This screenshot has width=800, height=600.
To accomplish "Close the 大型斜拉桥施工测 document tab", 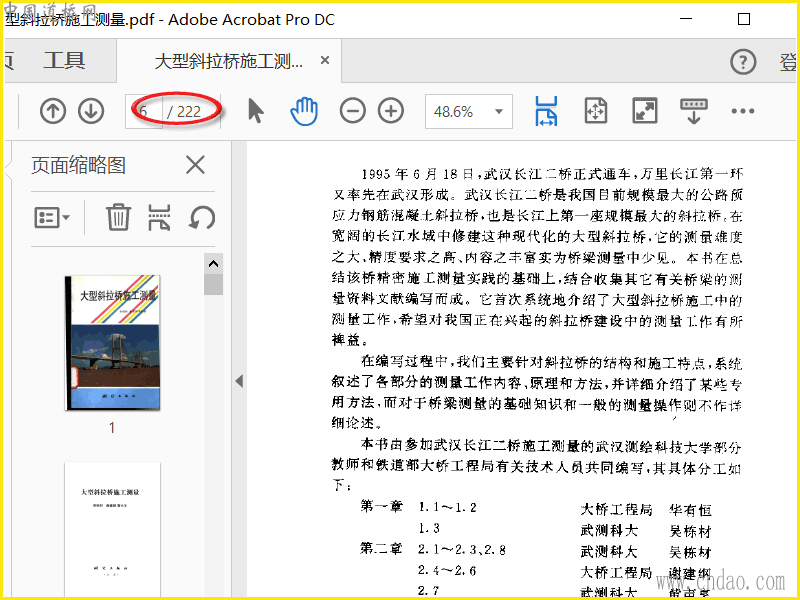I will tap(324, 60).
